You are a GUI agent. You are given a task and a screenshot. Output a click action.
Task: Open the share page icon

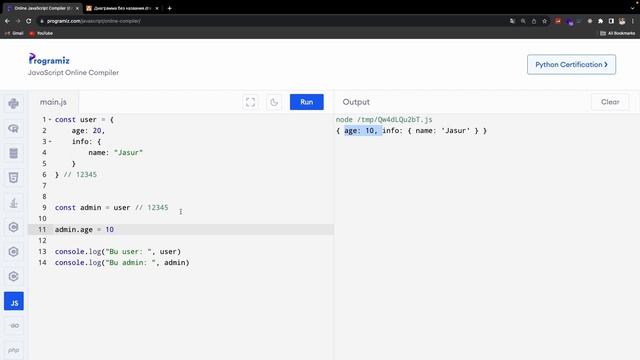click(534, 21)
